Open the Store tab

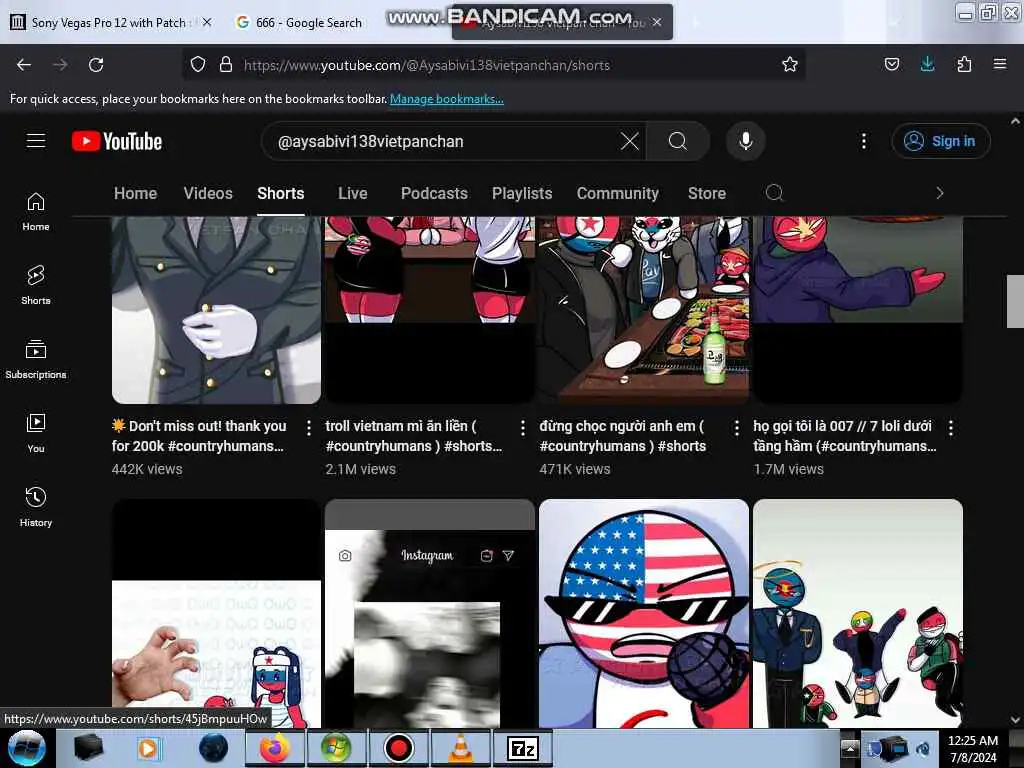707,193
